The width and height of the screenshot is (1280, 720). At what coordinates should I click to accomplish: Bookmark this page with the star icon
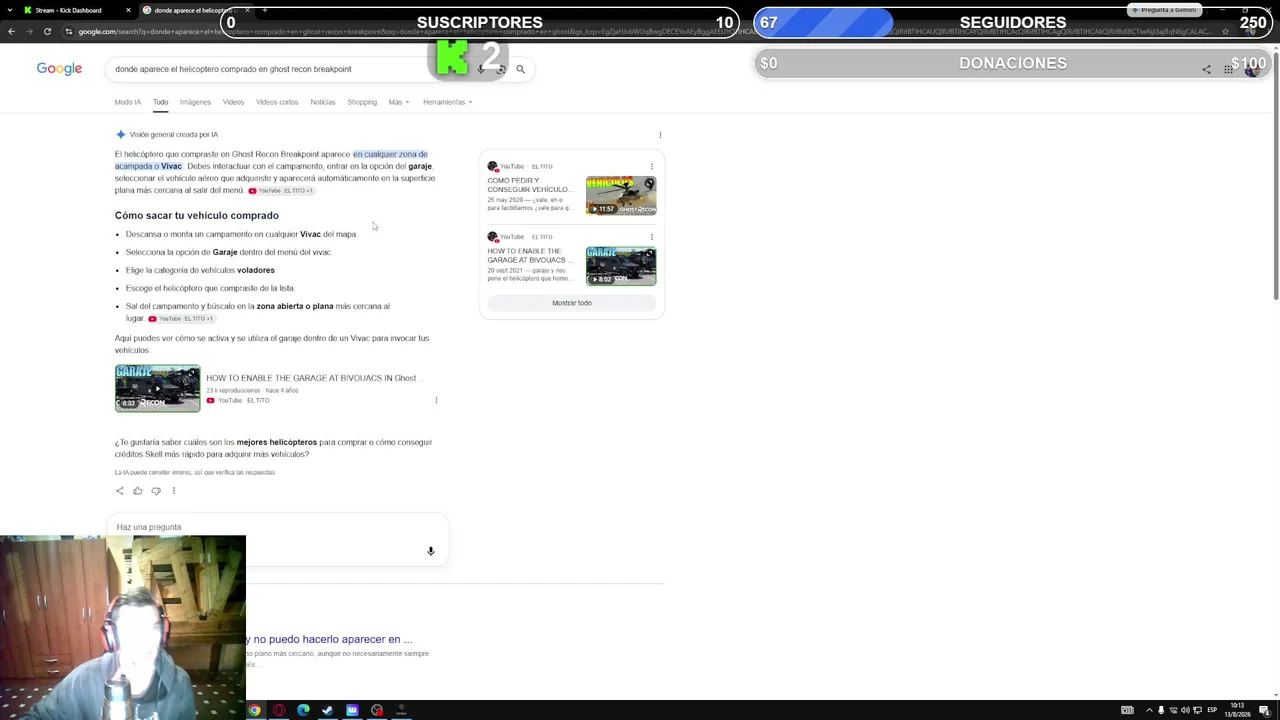(x=1225, y=31)
